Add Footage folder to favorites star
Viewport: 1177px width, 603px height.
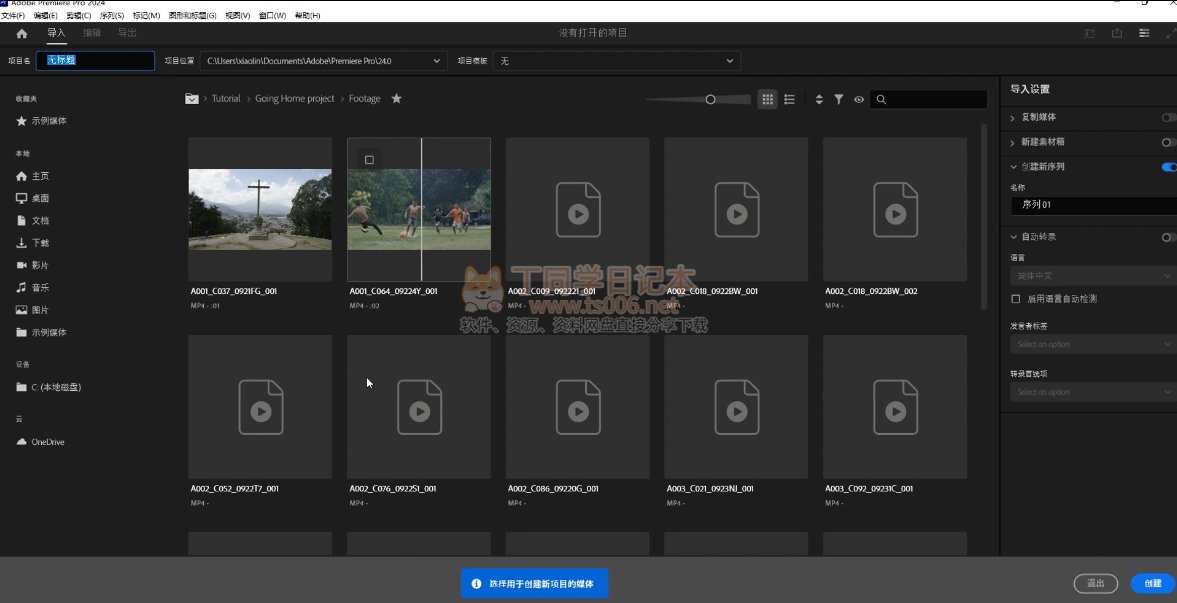[x=396, y=99]
